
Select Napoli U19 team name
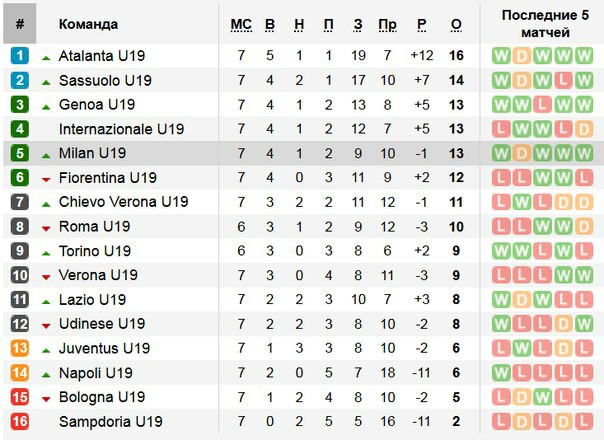96,373
